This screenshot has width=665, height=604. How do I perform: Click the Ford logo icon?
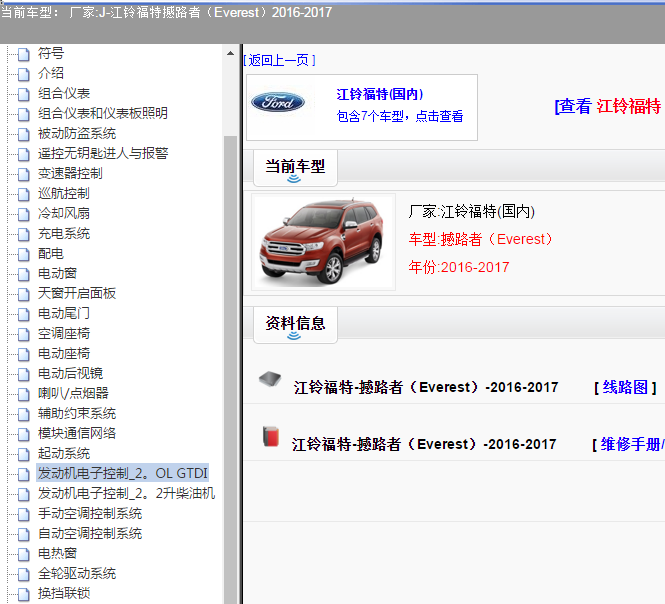tap(278, 102)
